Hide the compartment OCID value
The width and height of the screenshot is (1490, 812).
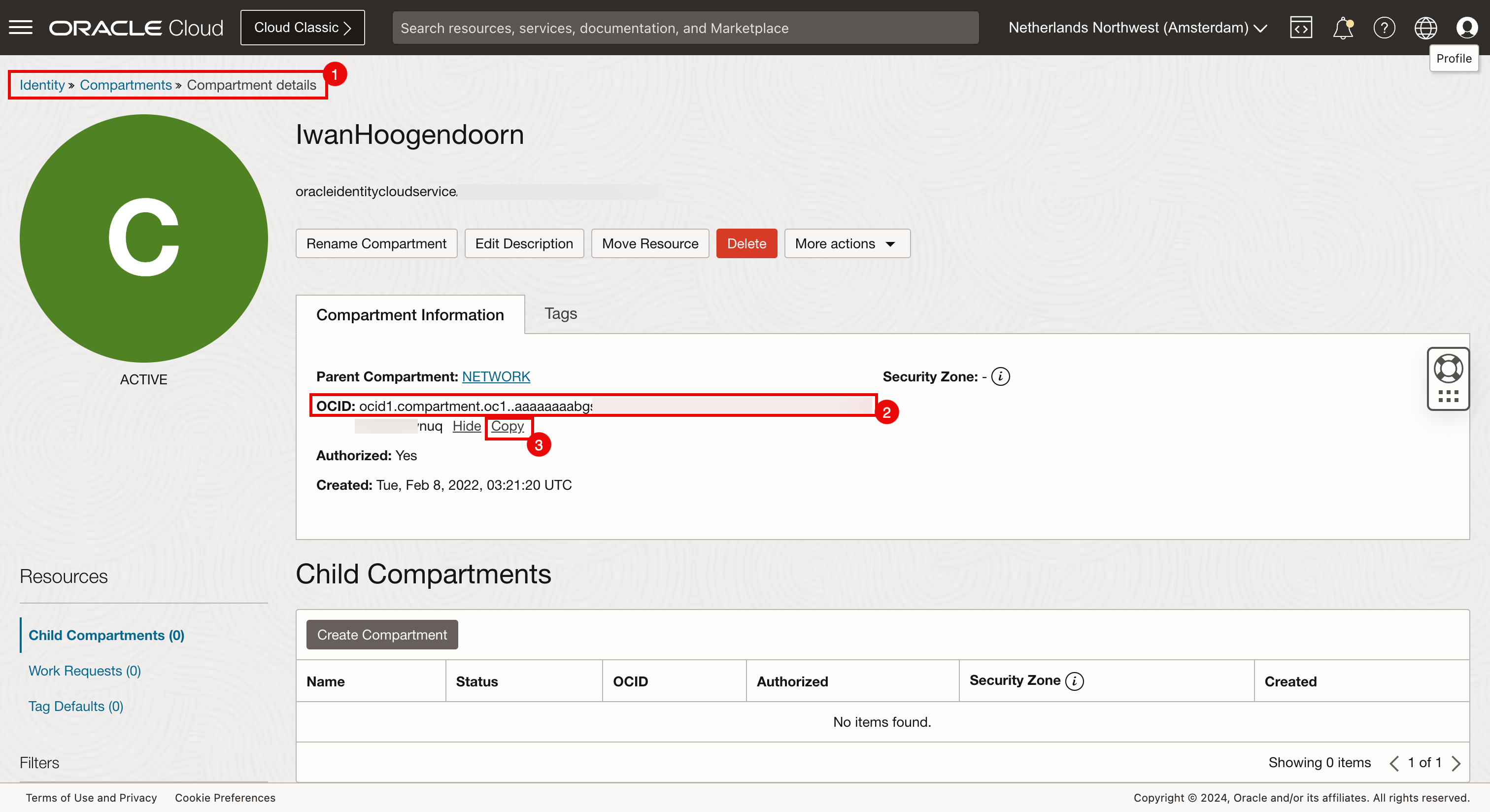click(466, 426)
